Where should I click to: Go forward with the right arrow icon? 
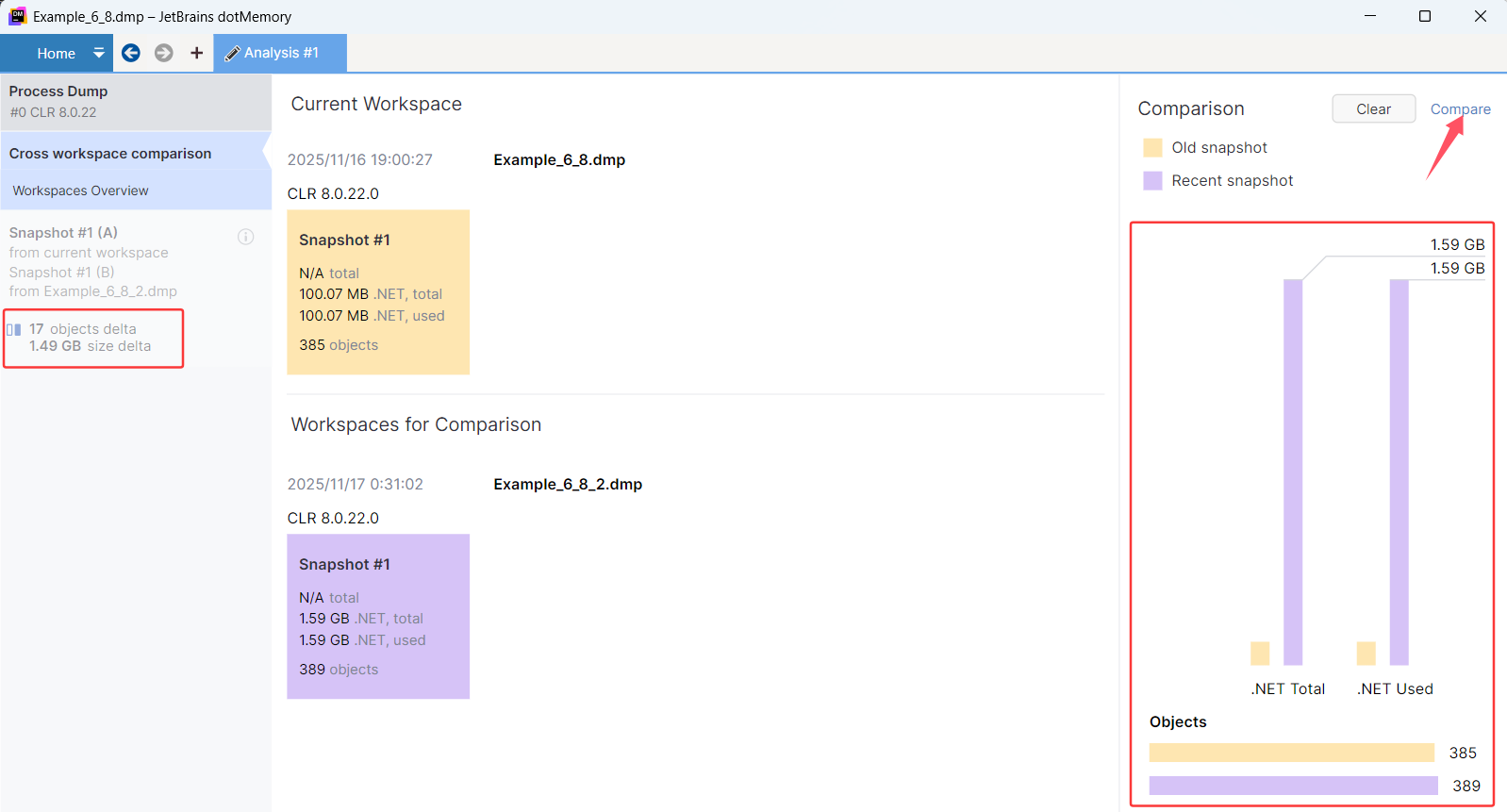click(x=164, y=53)
